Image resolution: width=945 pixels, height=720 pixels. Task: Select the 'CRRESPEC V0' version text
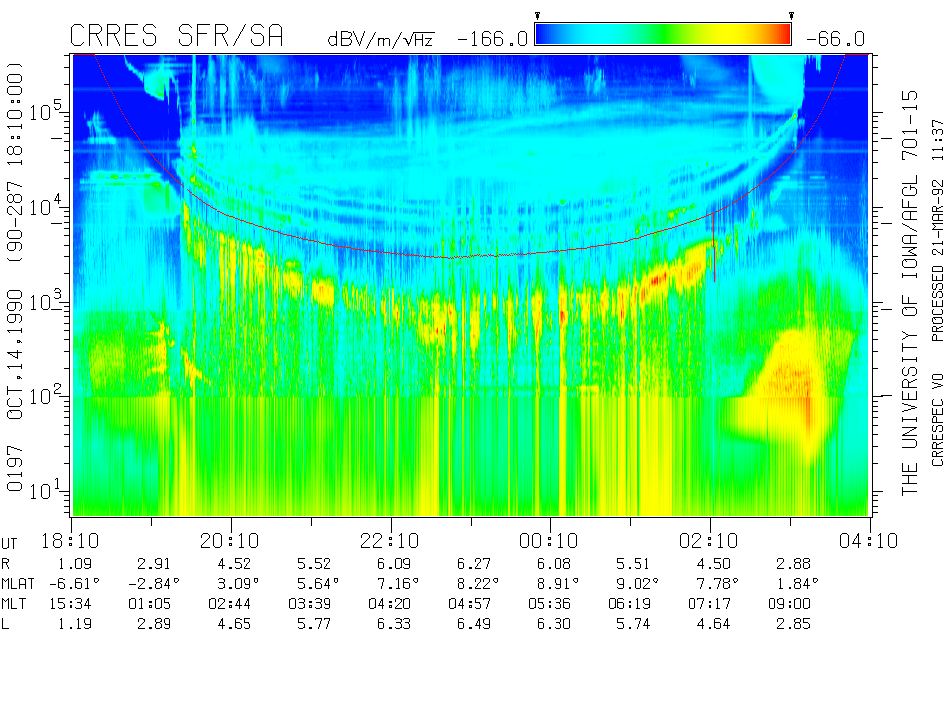pos(937,420)
